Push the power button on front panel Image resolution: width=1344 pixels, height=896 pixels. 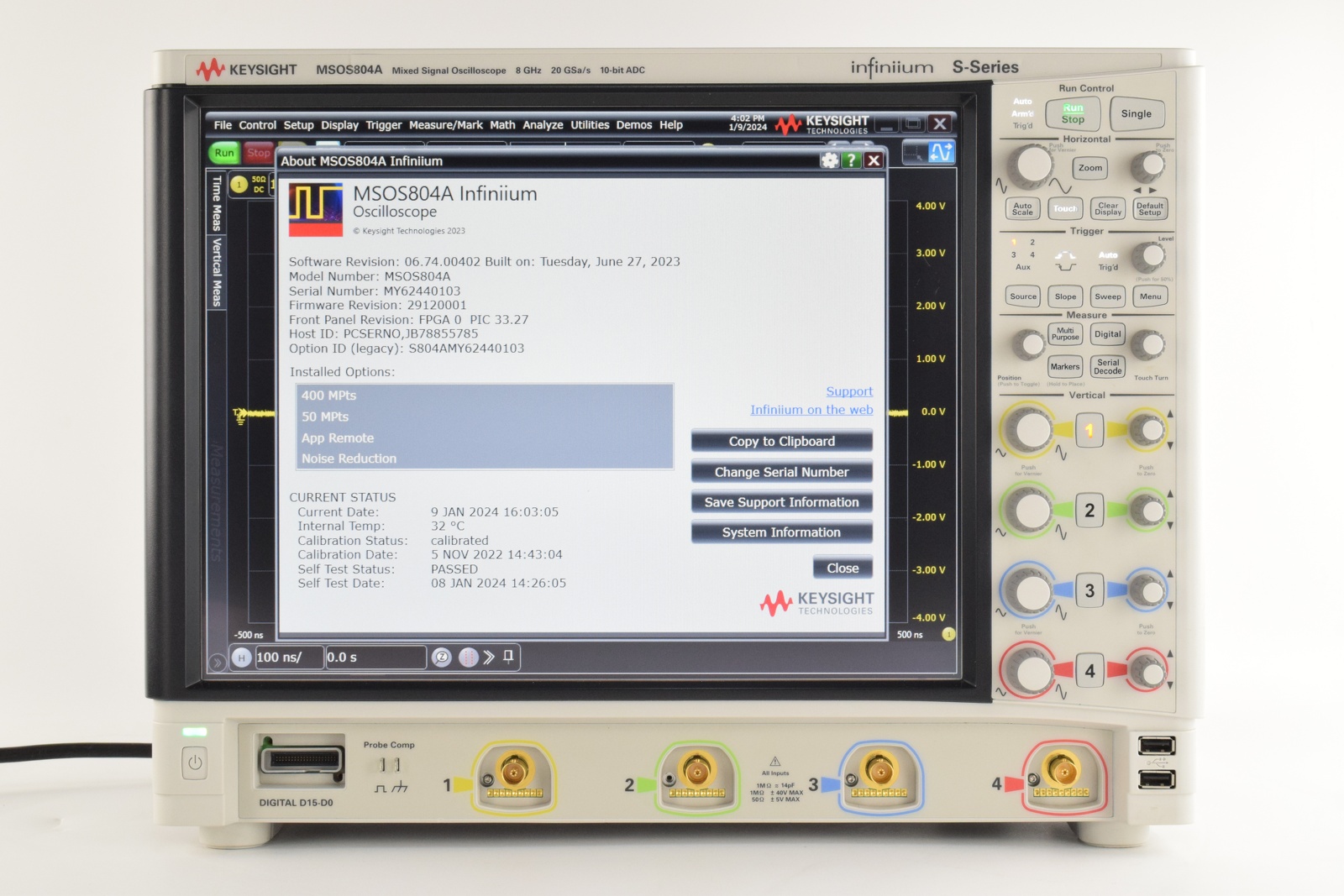[x=195, y=763]
